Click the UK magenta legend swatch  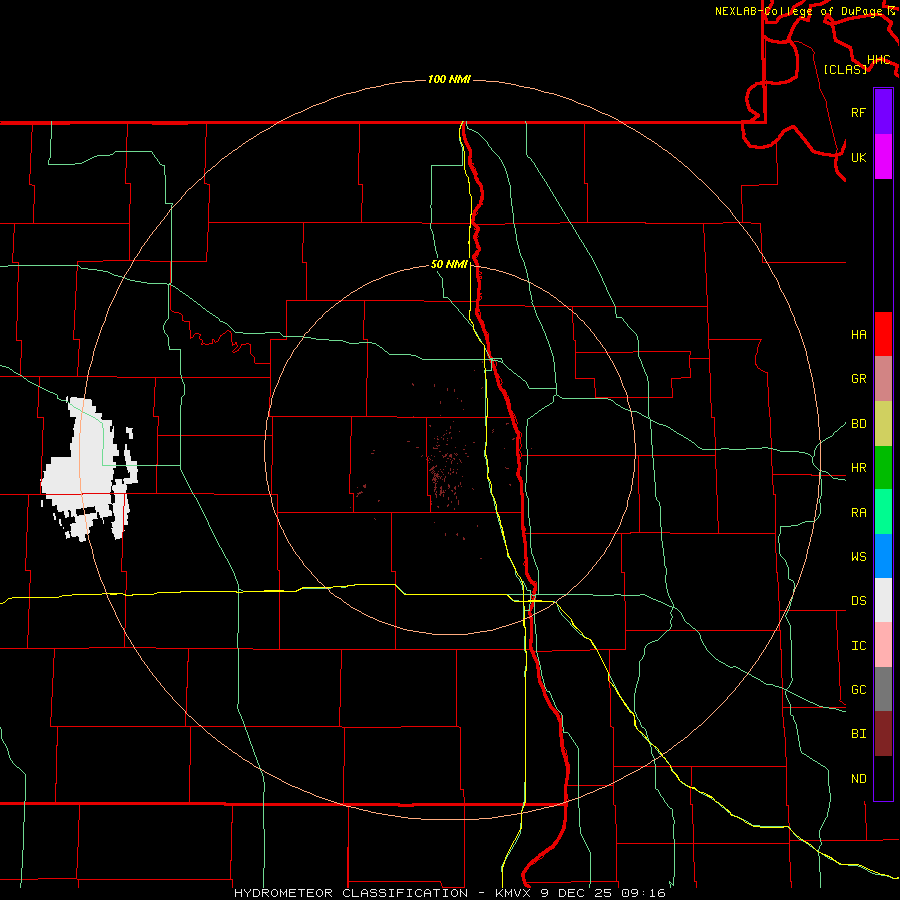point(883,157)
